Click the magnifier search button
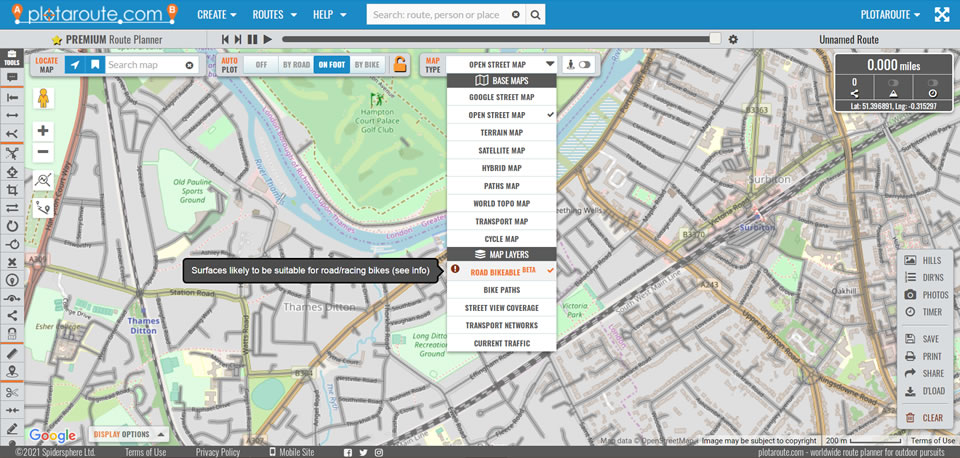The width and height of the screenshot is (960, 458). coord(536,15)
